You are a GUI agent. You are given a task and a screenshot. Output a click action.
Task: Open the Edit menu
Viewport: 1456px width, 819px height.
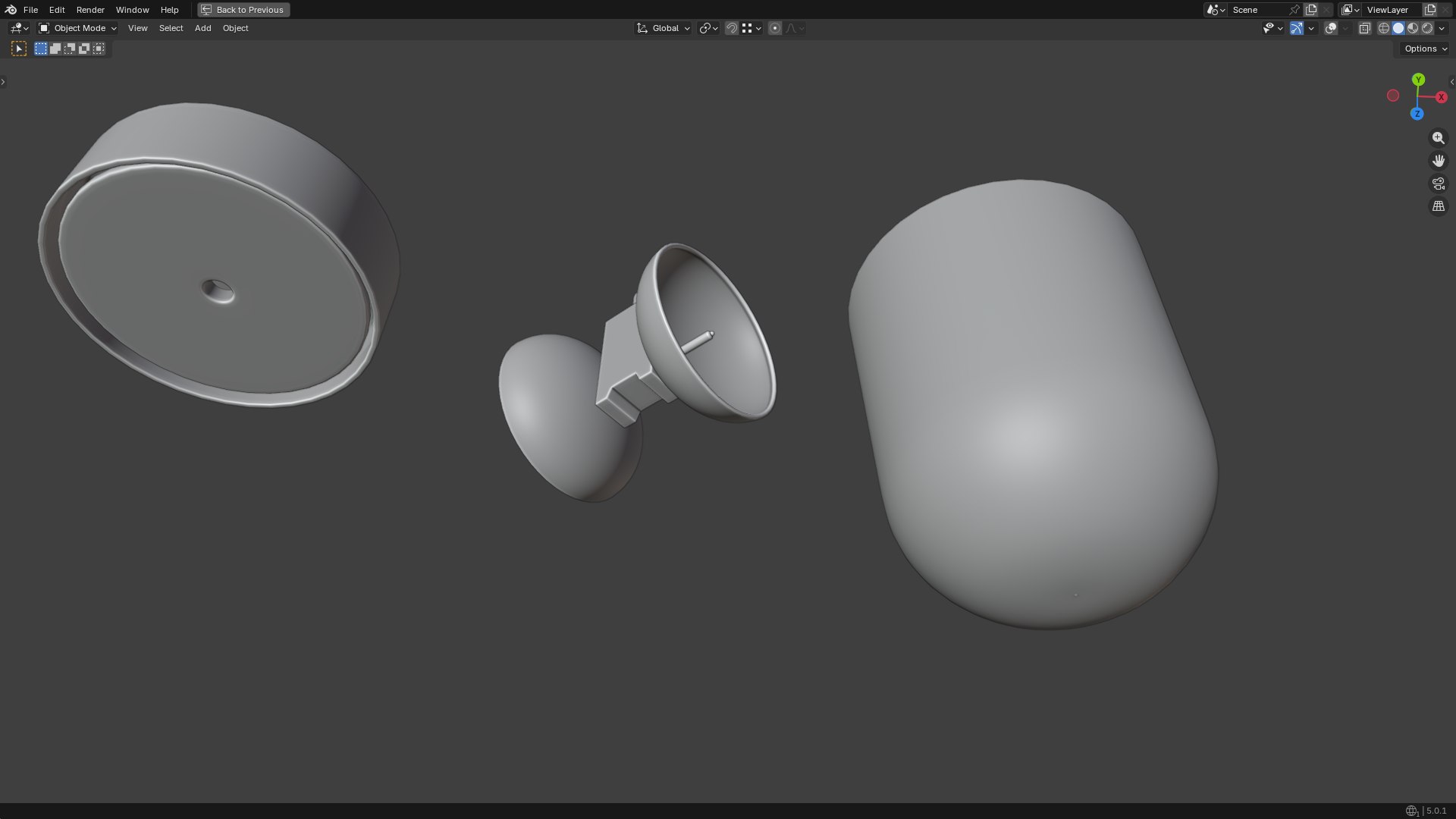click(57, 10)
